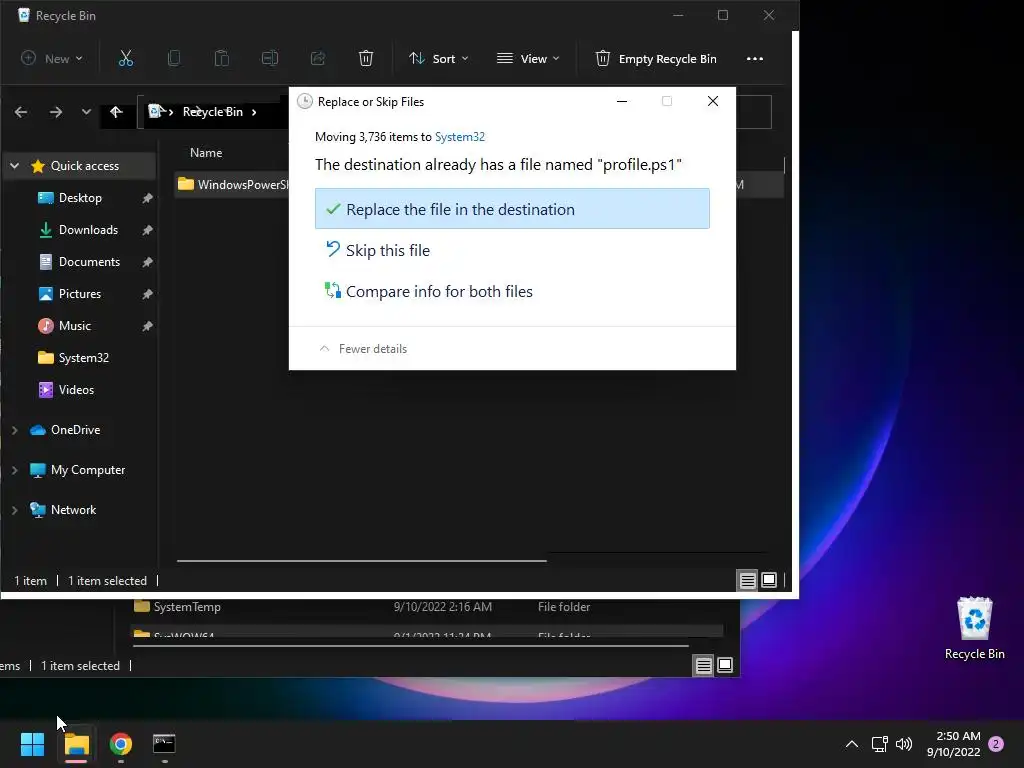Open Videos in the sidebar

pos(76,390)
